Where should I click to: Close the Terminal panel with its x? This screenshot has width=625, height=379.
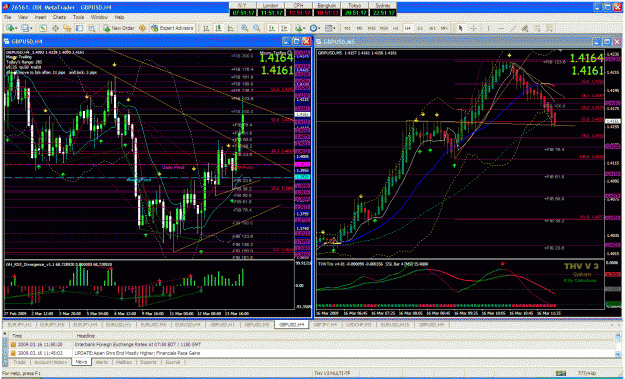(x=4, y=333)
